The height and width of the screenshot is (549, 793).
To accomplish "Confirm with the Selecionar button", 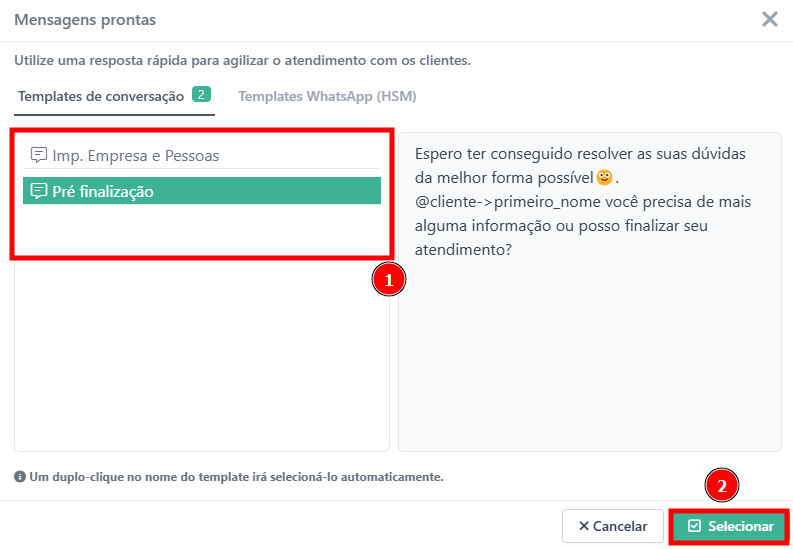I will [730, 526].
